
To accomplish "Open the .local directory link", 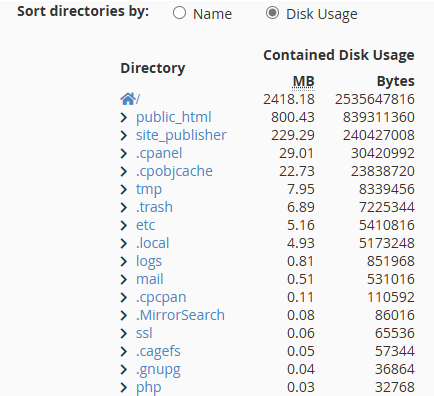I will [x=153, y=243].
